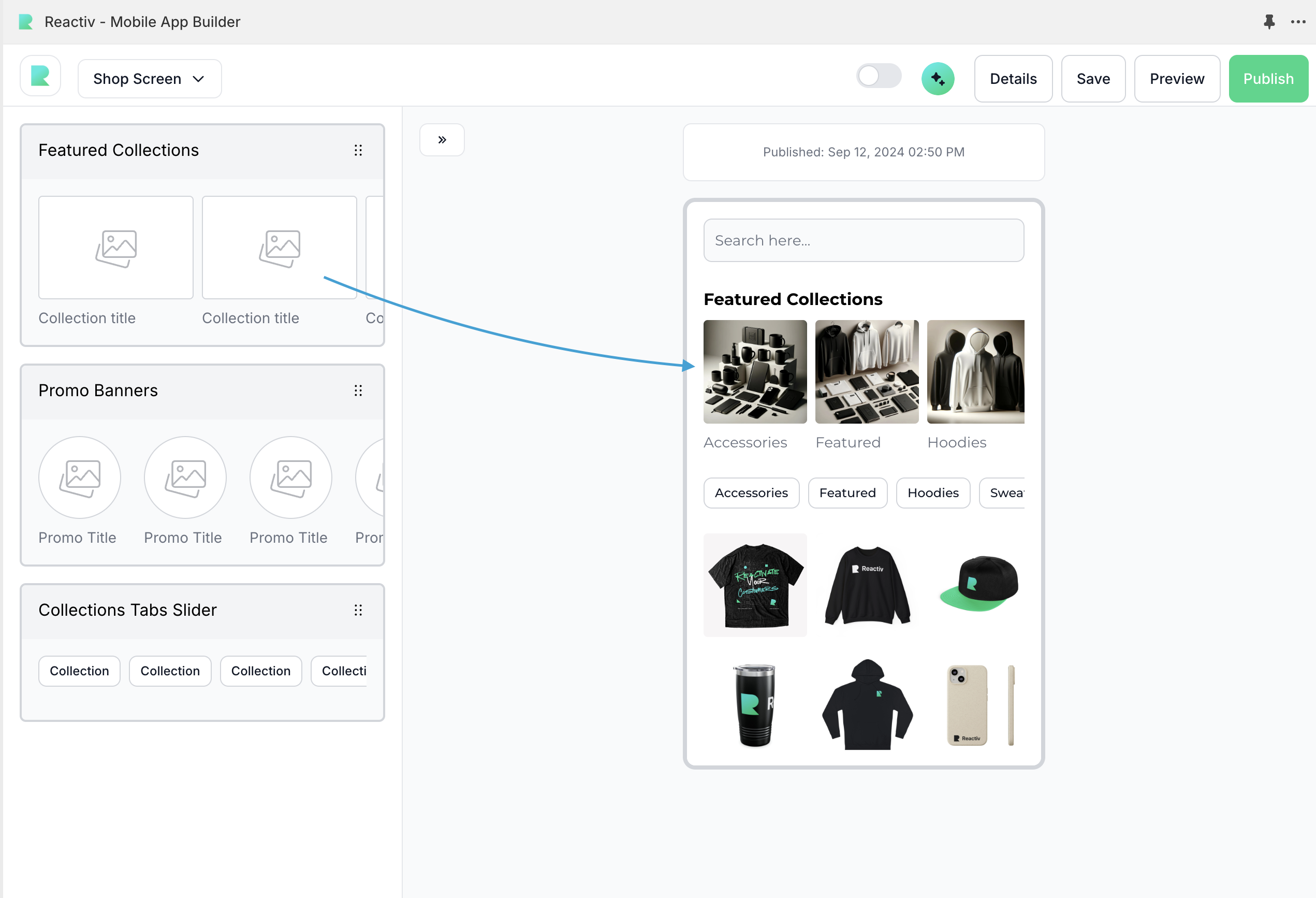Click the AI sparkle assistant icon
The width and height of the screenshot is (1316, 898).
tap(937, 79)
